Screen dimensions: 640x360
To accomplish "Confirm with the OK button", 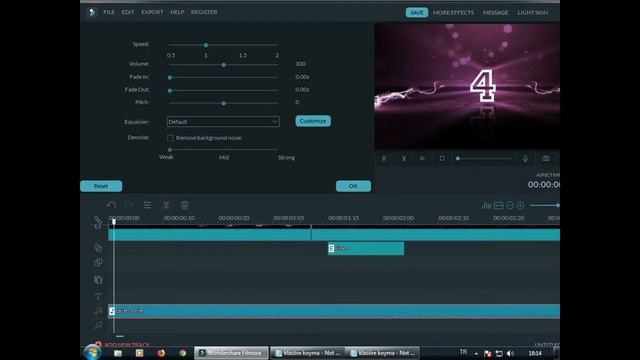I will pos(353,186).
